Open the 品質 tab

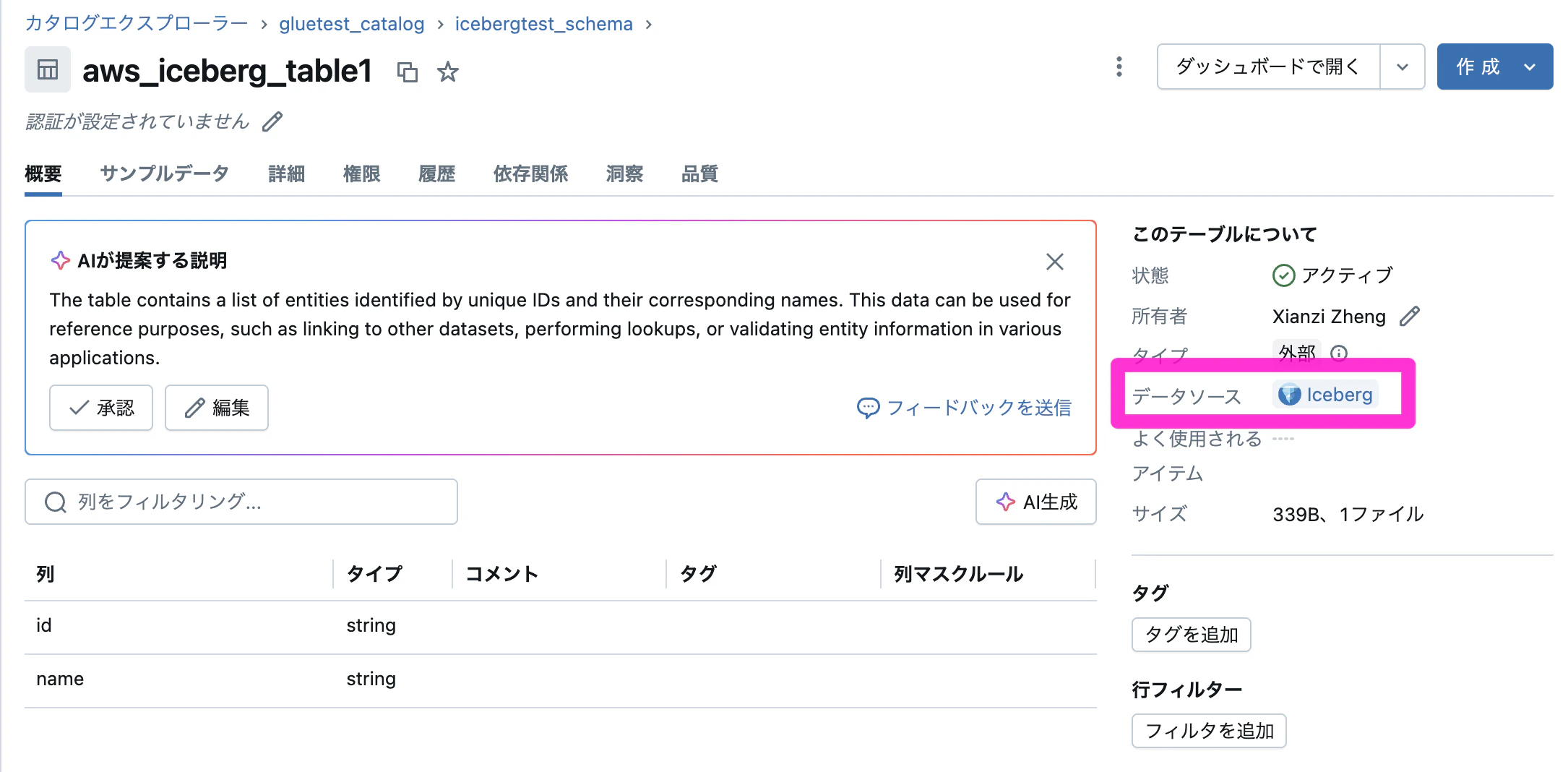pyautogui.click(x=700, y=173)
